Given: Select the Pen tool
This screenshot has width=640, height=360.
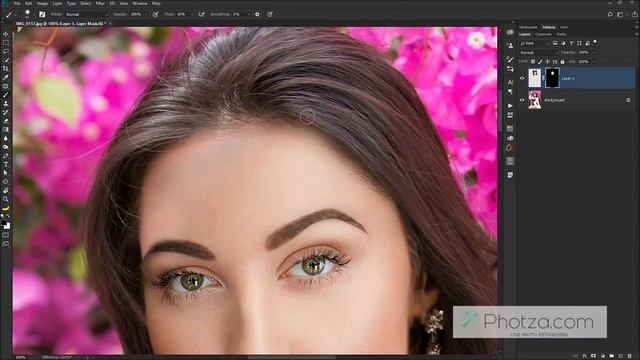Looking at the screenshot, I should [6, 156].
